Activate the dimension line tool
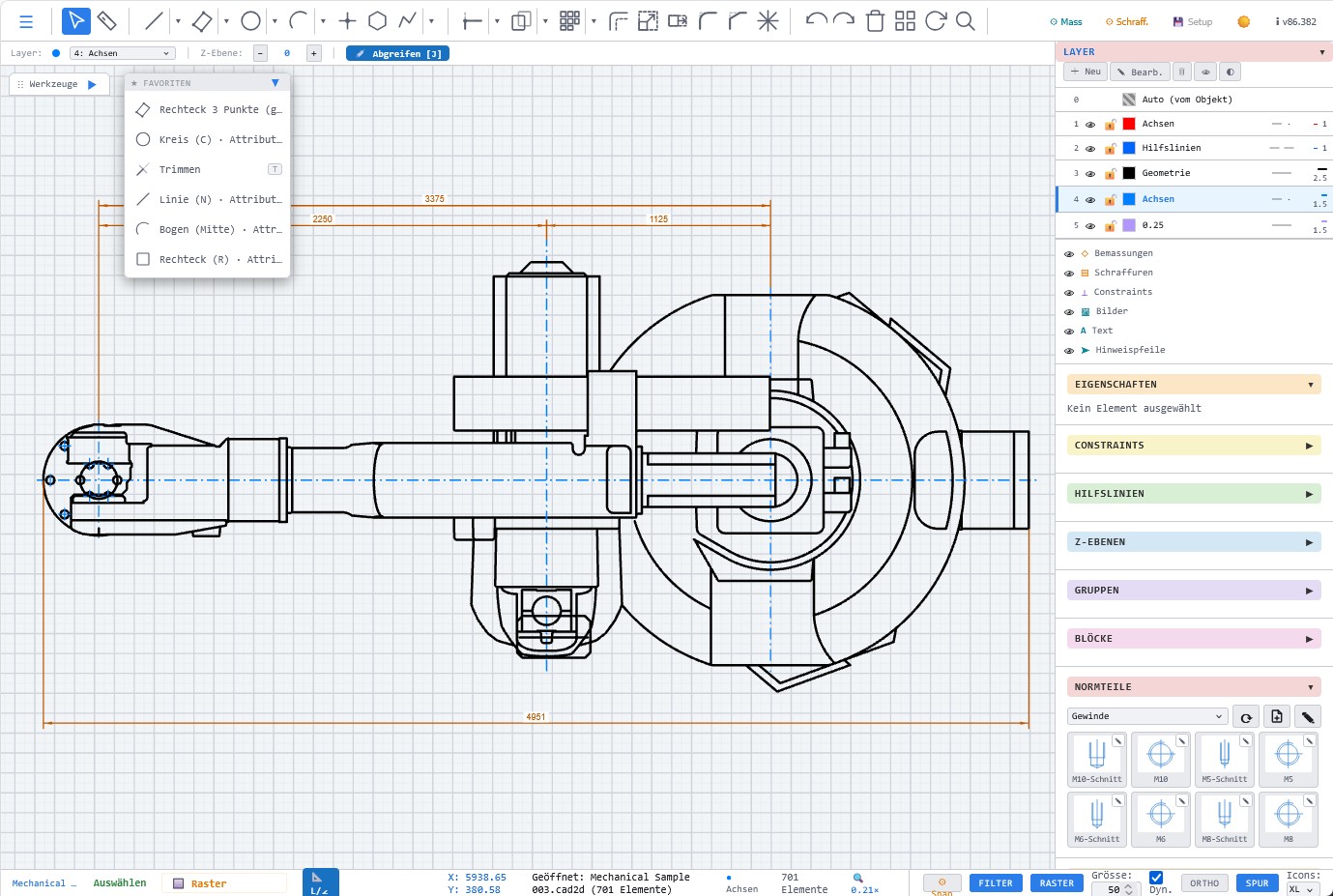 click(x=473, y=20)
